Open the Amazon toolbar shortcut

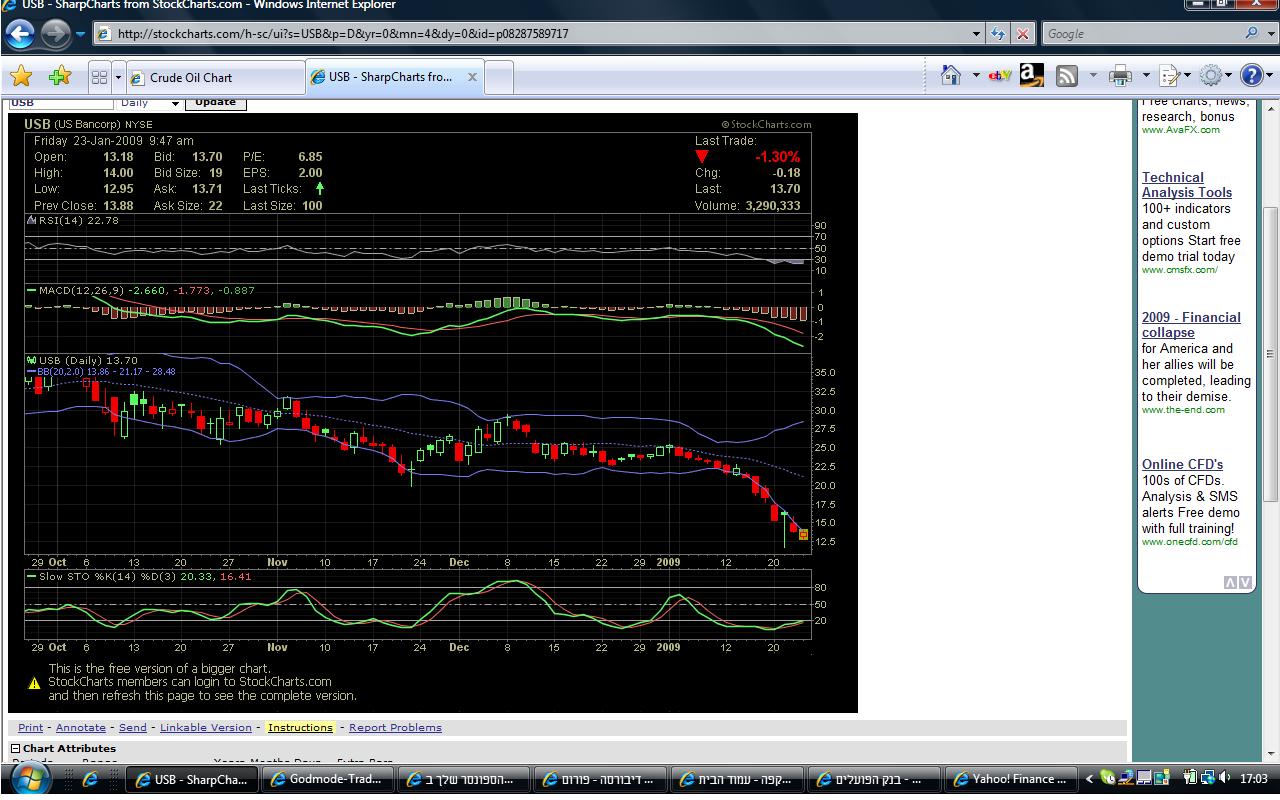point(1031,76)
